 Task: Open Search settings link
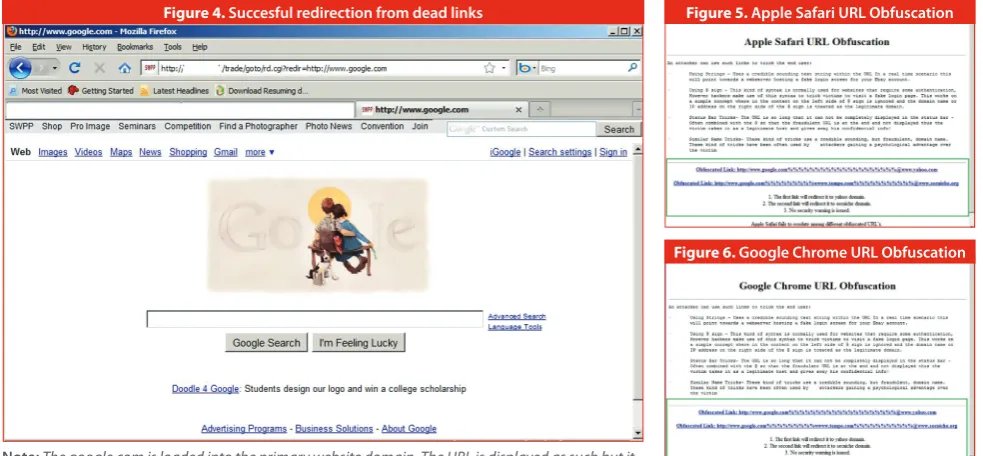pyautogui.click(x=560, y=152)
